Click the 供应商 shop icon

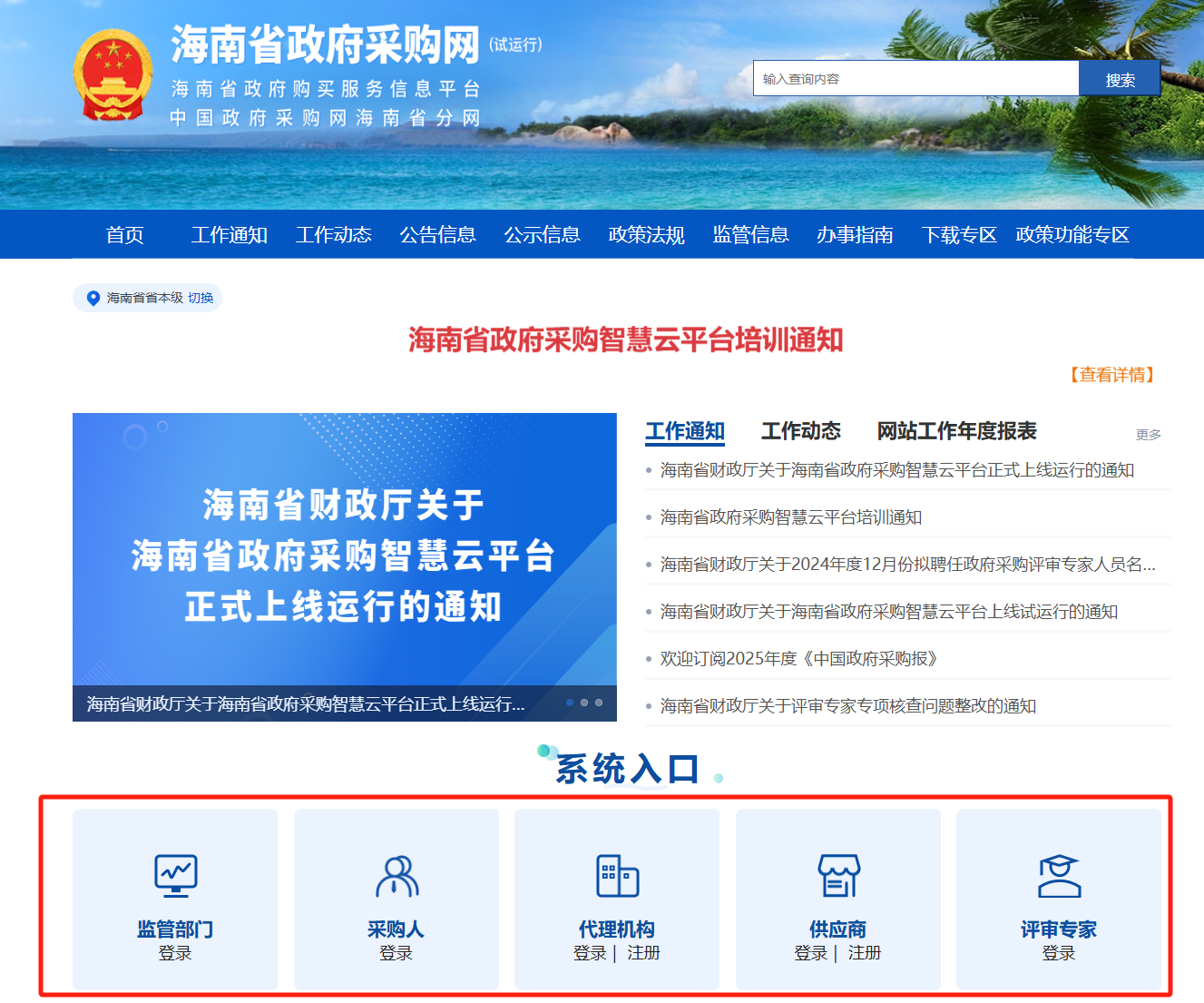(x=838, y=876)
